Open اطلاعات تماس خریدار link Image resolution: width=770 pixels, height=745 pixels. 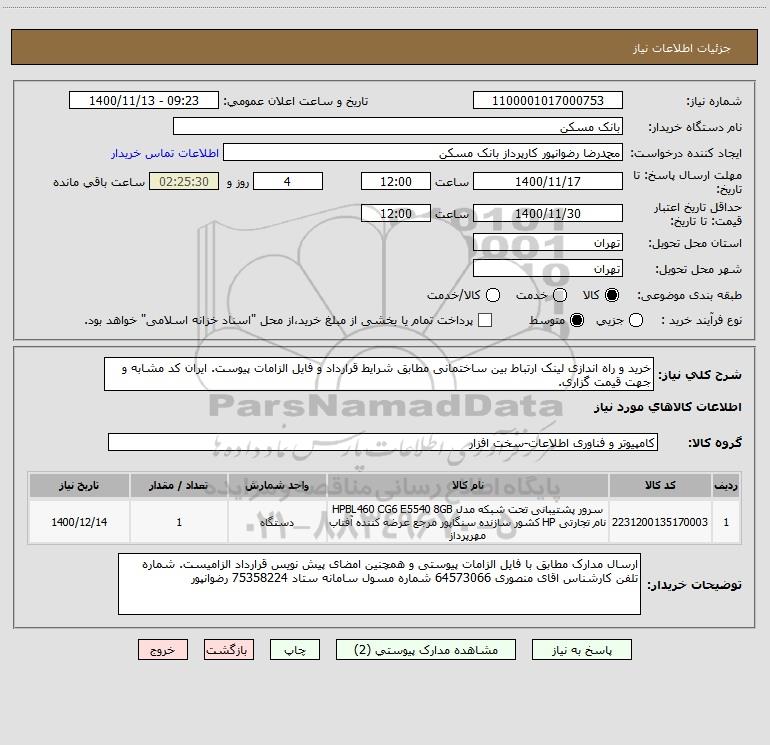tap(165, 153)
